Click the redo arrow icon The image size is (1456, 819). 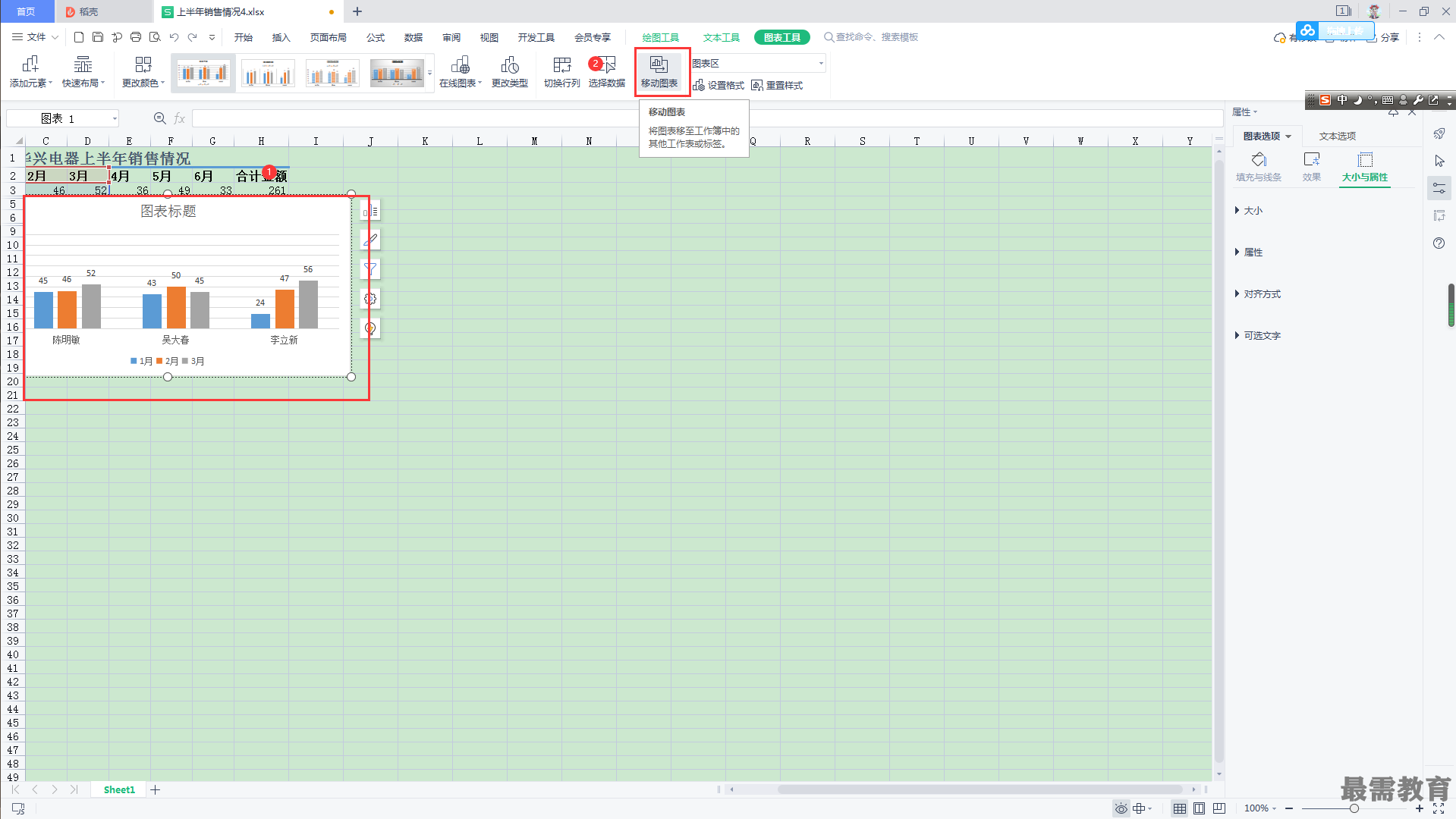point(193,37)
